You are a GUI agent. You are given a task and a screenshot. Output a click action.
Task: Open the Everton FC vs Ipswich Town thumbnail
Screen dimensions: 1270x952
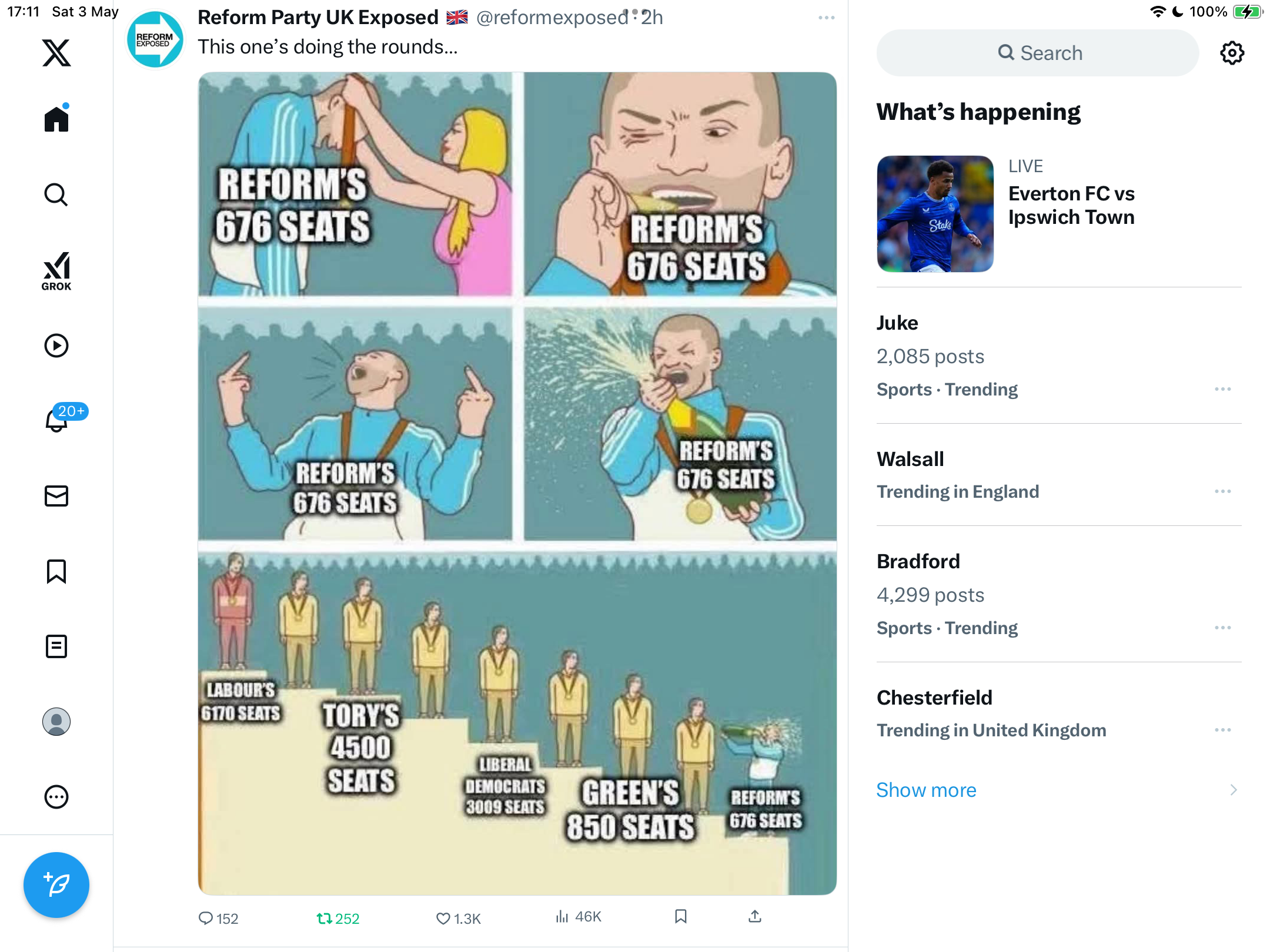[935, 214]
